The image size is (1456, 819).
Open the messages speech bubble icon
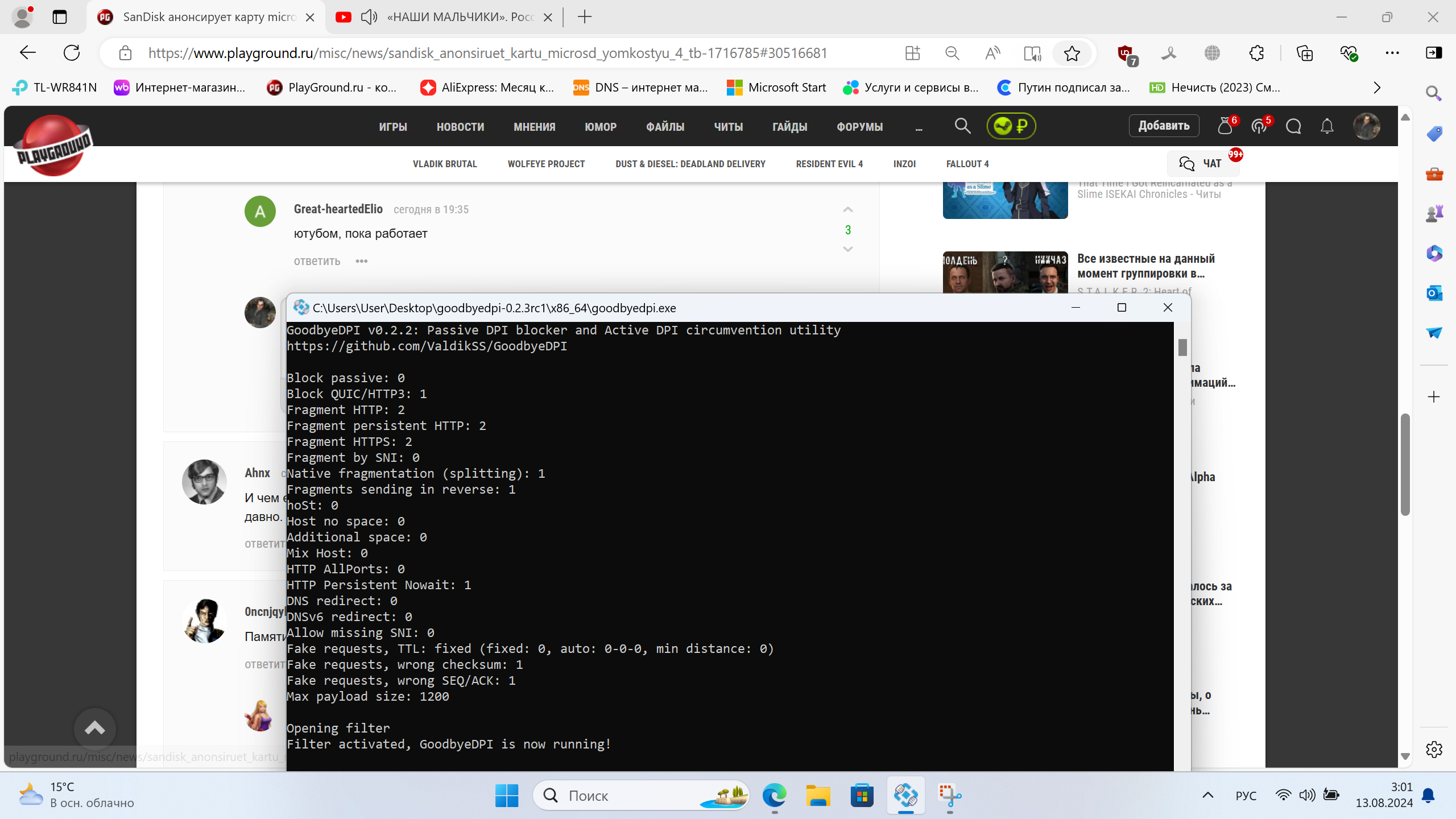(x=1293, y=126)
